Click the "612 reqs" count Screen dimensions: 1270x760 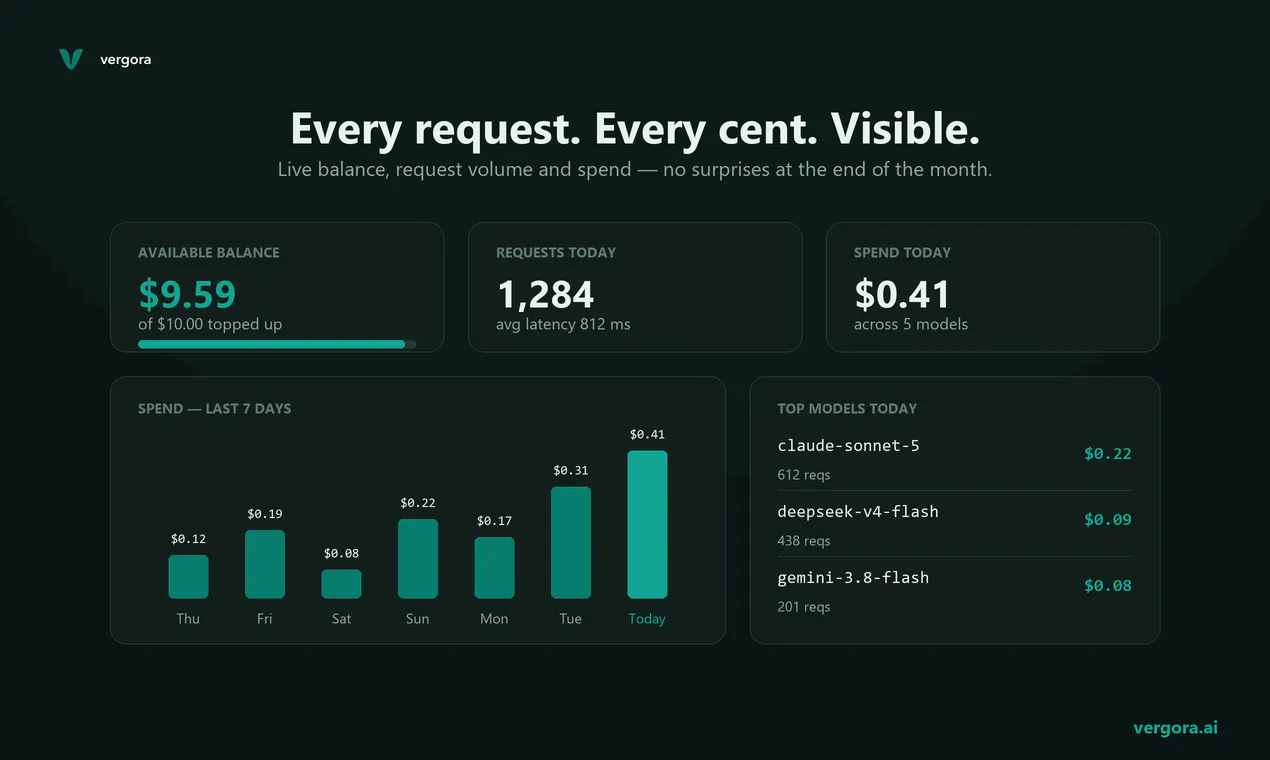click(x=804, y=475)
